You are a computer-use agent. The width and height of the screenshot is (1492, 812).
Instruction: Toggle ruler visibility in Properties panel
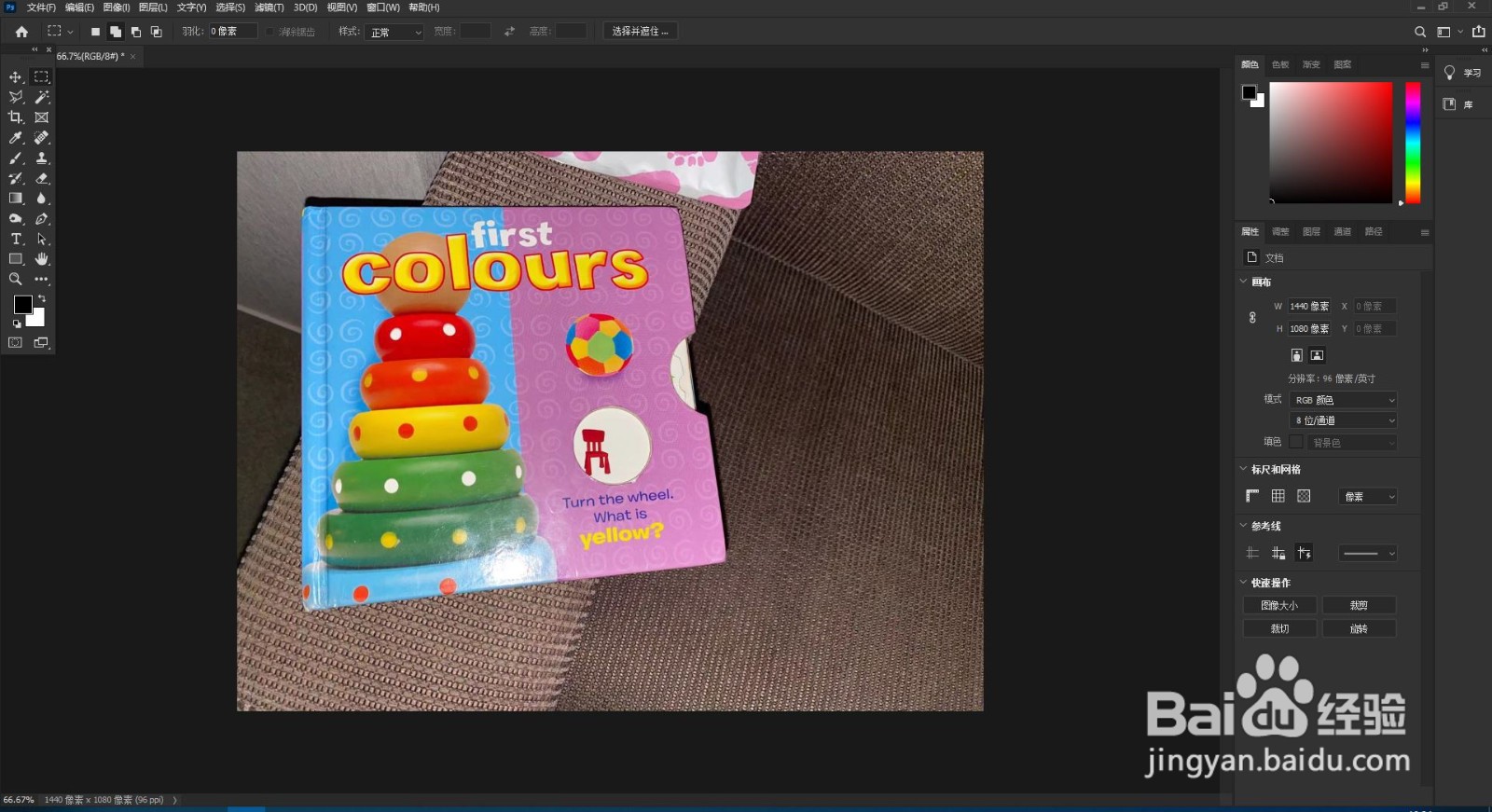[x=1252, y=496]
